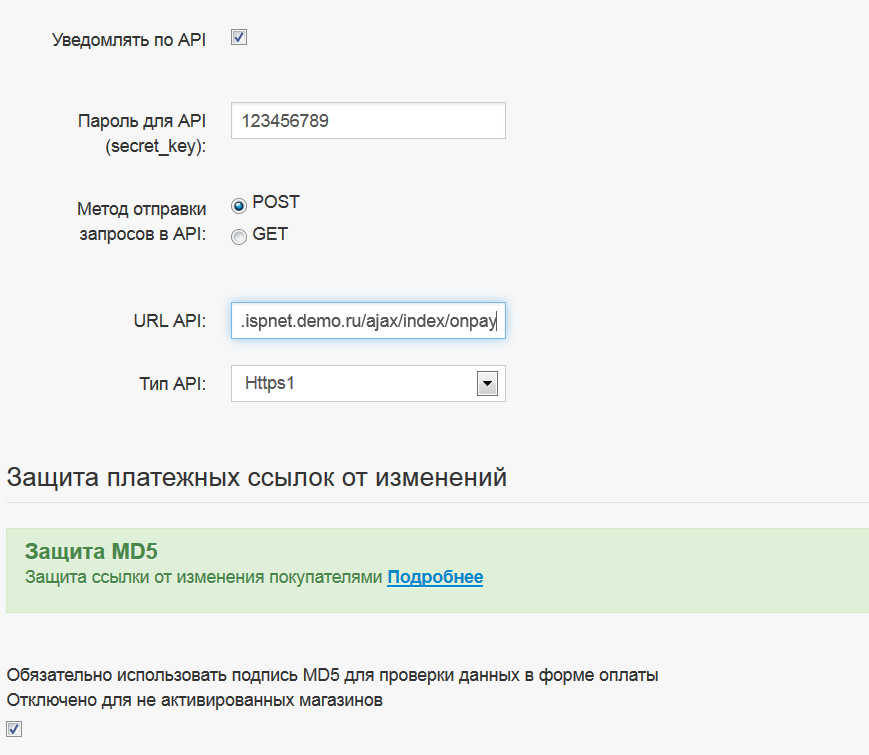Click the "Уведомлять по API" label text

pos(129,41)
